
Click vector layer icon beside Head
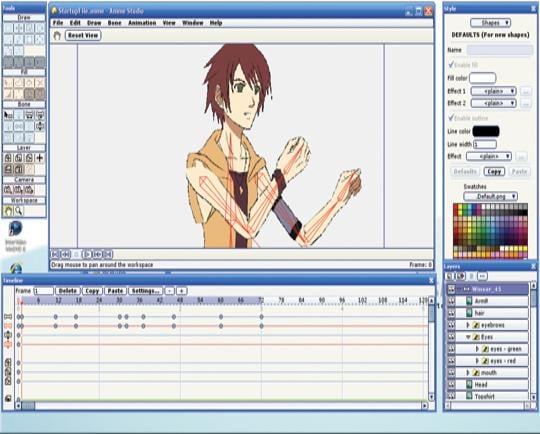pos(469,384)
